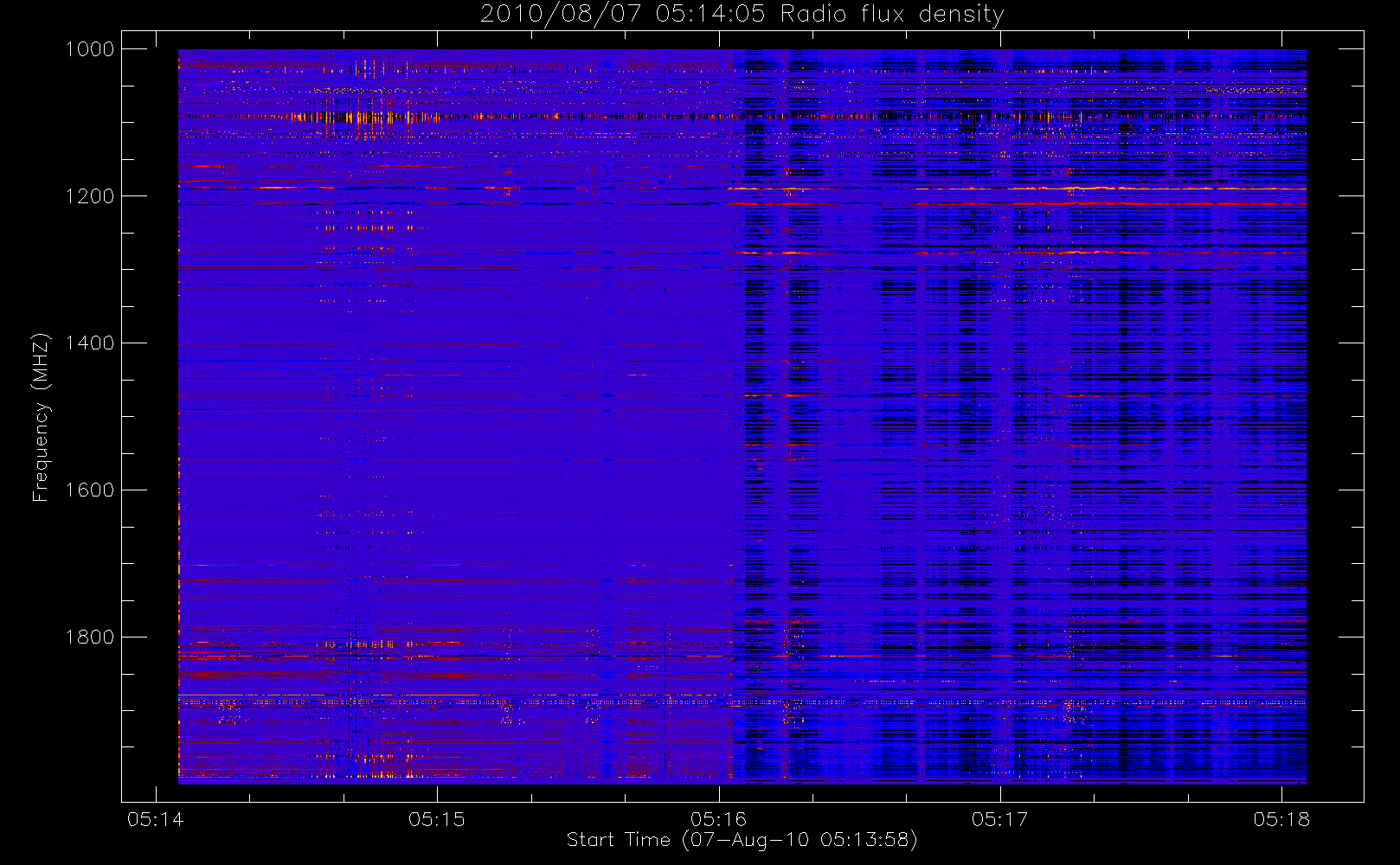Click the 1000 frequency tick label
Viewport: 1400px width, 865px height.
(x=90, y=49)
